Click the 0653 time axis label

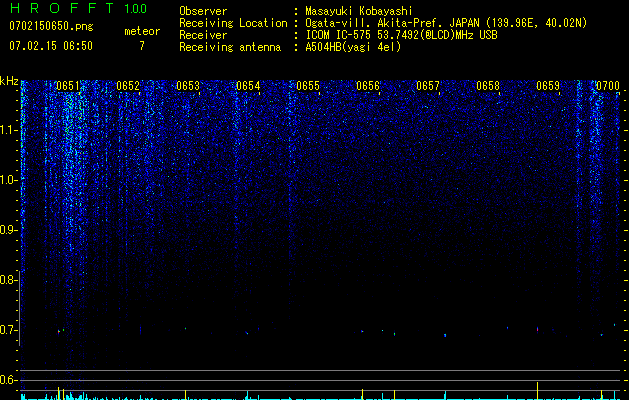(x=188, y=86)
